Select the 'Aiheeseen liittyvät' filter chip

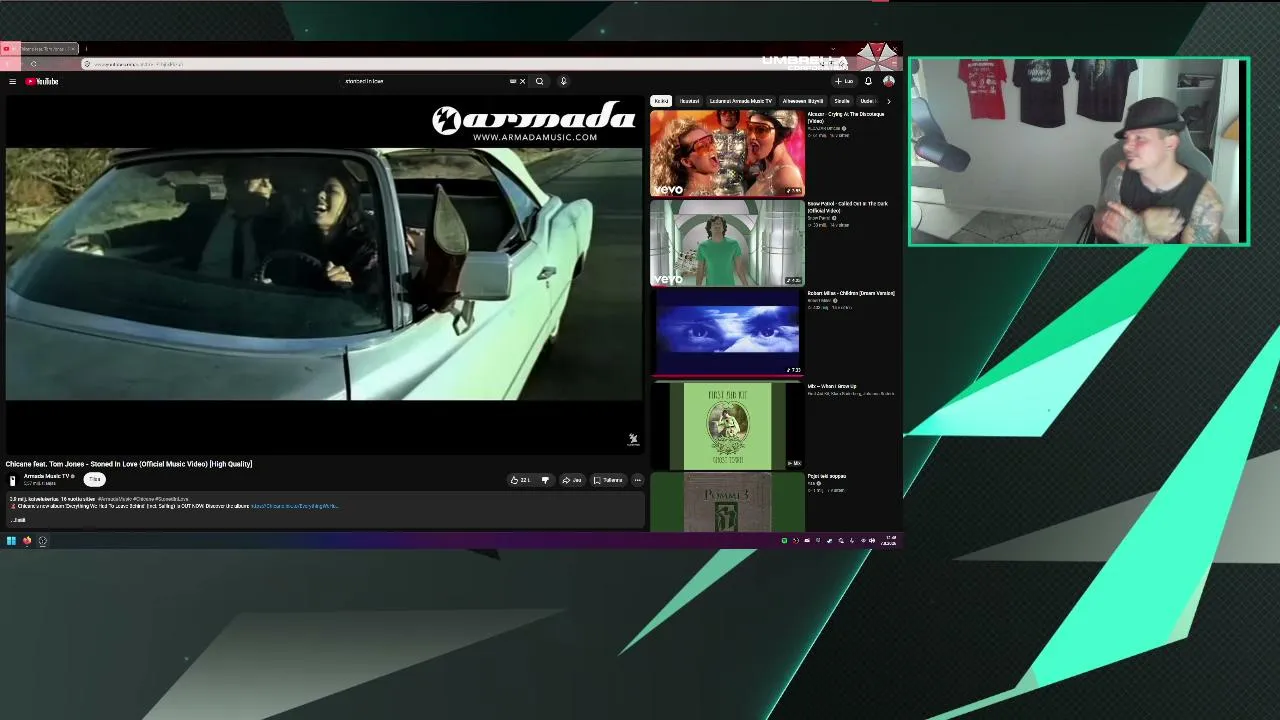(803, 101)
